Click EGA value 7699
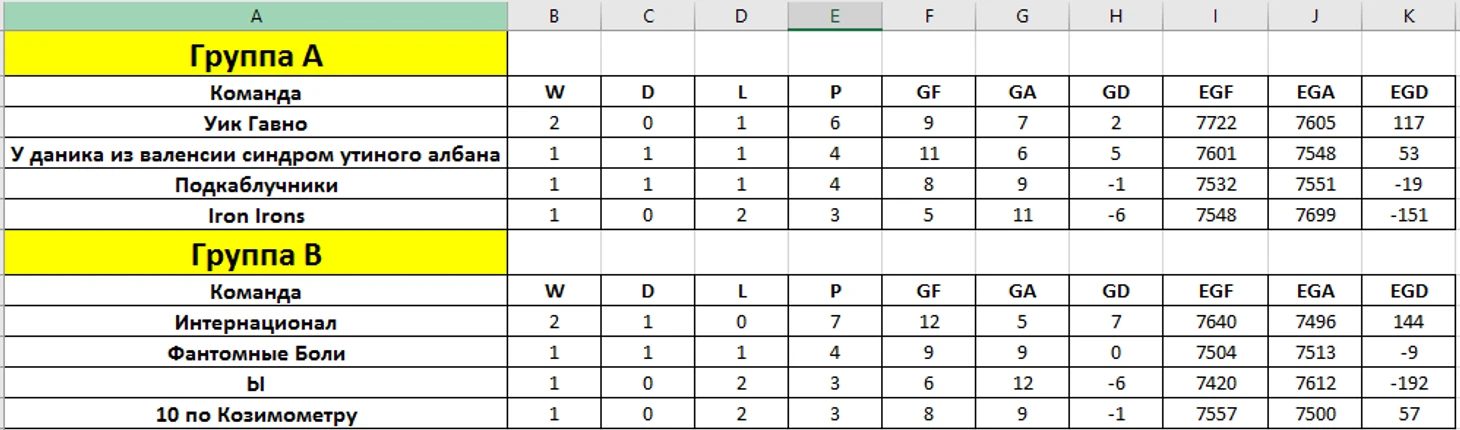Viewport: 1460px width, 430px height. point(1315,215)
